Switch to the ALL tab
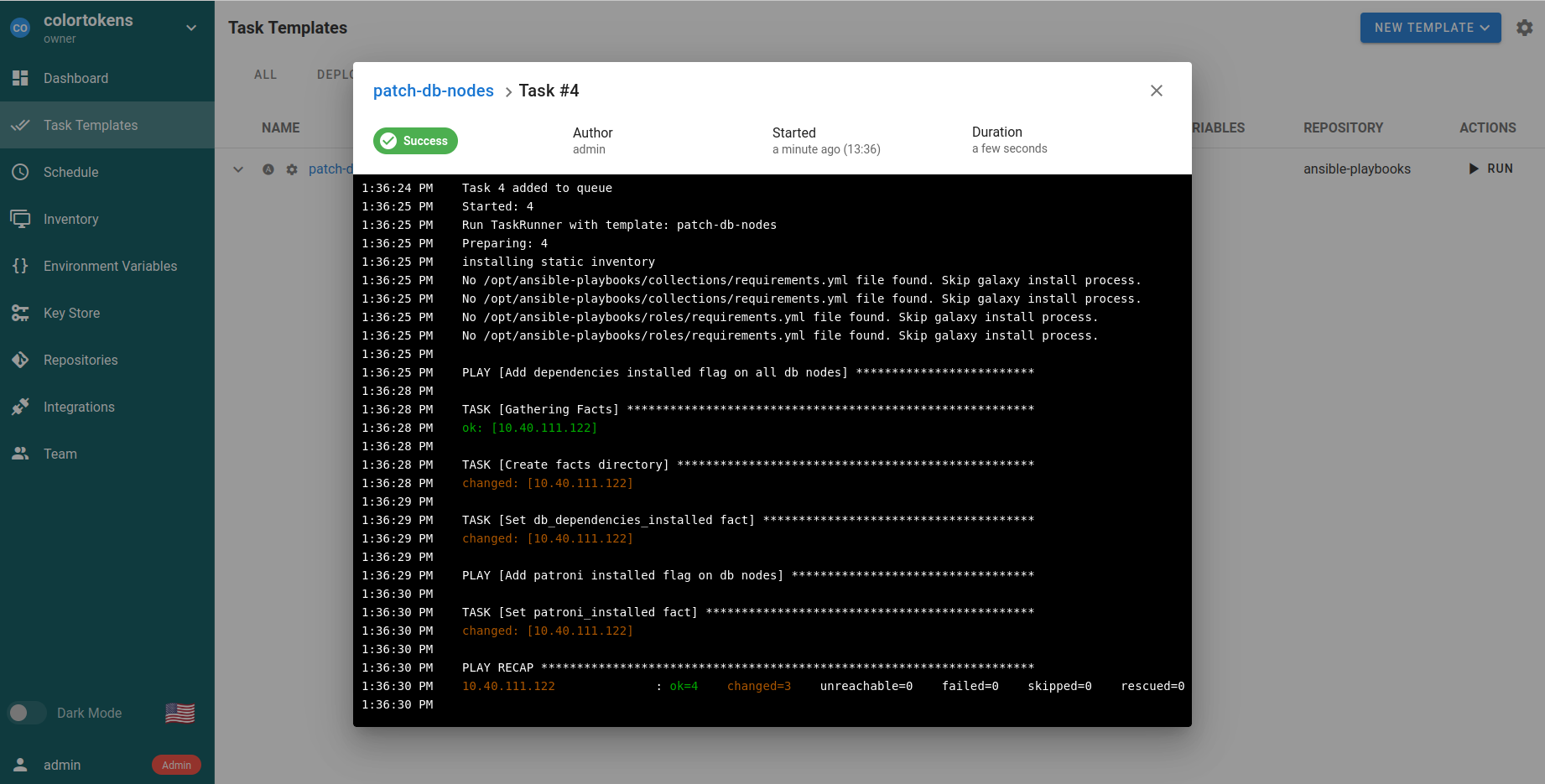1545x784 pixels. coord(265,75)
